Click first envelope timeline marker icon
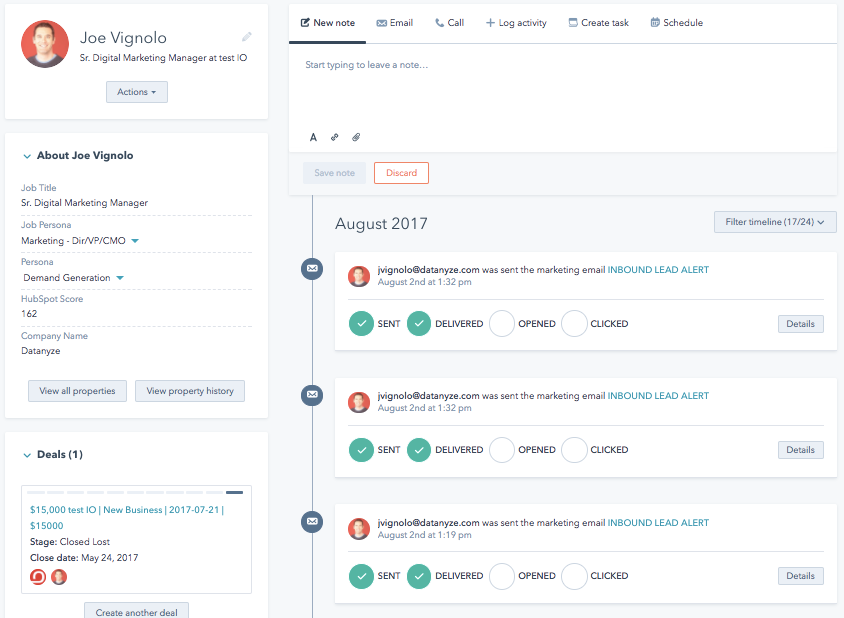Viewport: 844px width, 618px height. click(x=312, y=269)
